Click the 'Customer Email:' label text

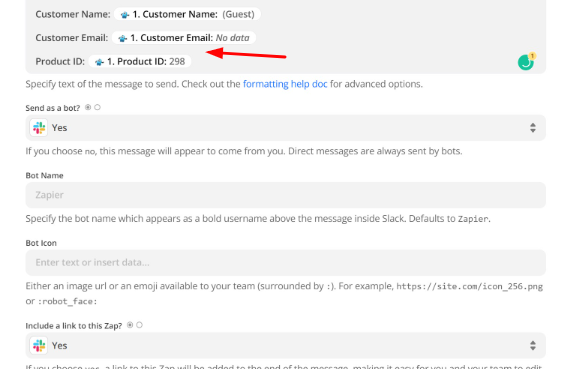coord(71,38)
